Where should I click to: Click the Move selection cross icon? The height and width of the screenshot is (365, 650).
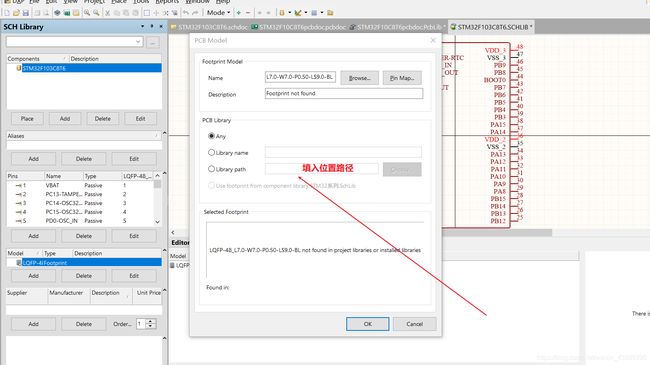[x=156, y=13]
